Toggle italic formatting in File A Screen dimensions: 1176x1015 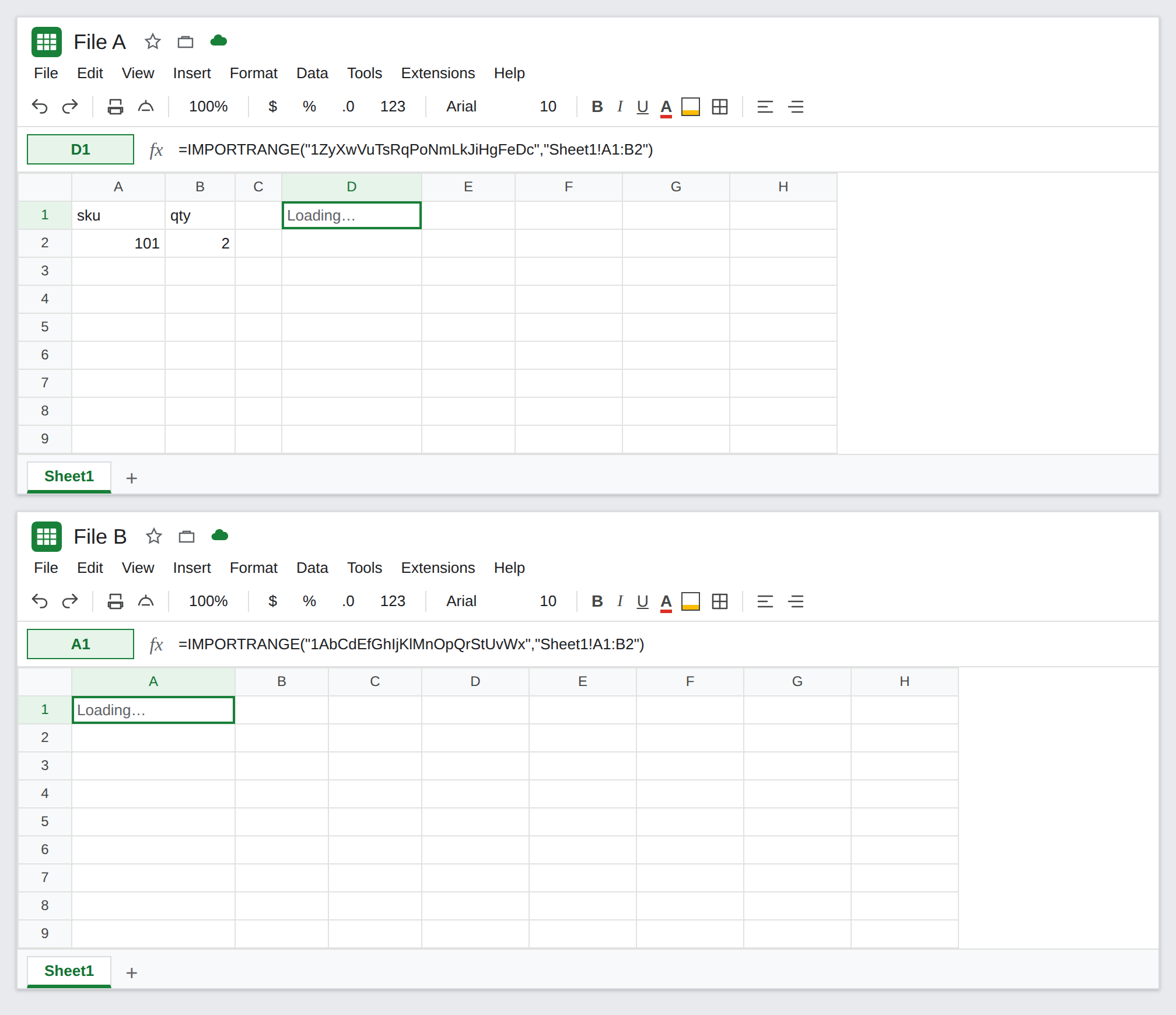tap(620, 107)
